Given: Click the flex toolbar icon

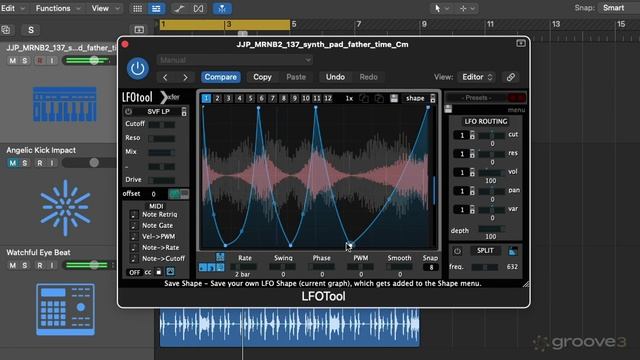Looking at the screenshot, I should click(198, 9).
